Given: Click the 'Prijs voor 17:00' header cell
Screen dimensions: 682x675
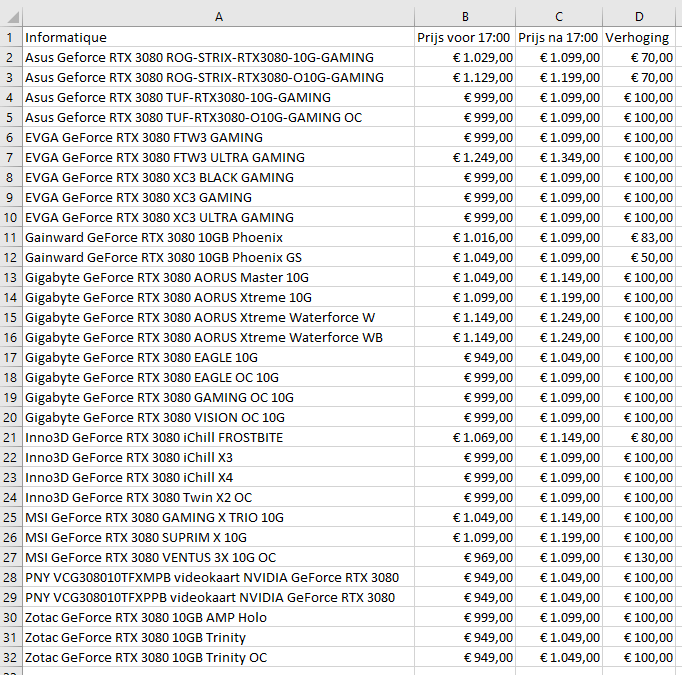Looking at the screenshot, I should pos(465,37).
